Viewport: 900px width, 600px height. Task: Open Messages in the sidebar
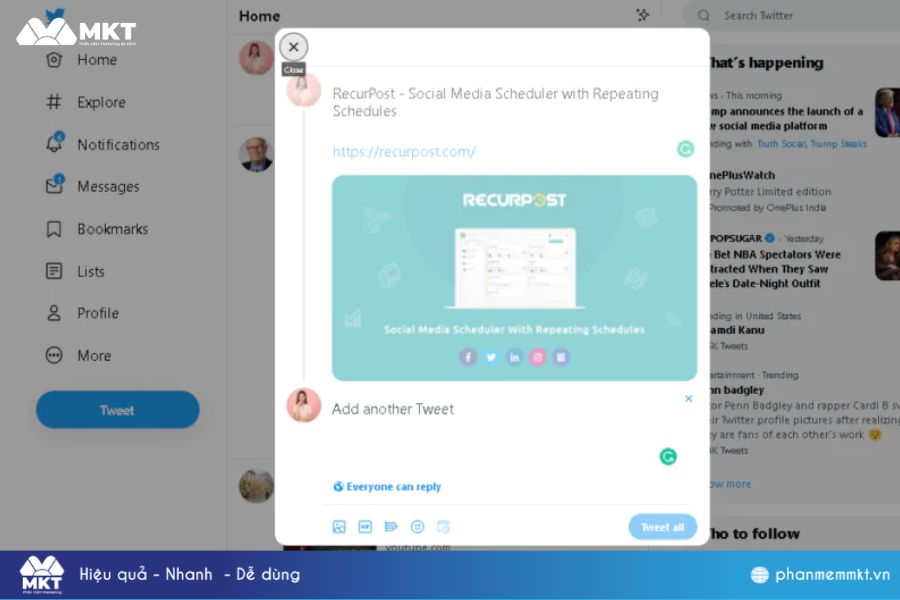pos(92,186)
